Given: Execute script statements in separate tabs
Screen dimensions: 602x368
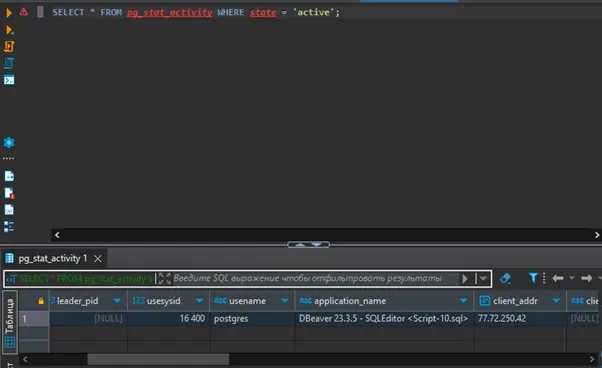Looking at the screenshot, I should coord(9,63).
